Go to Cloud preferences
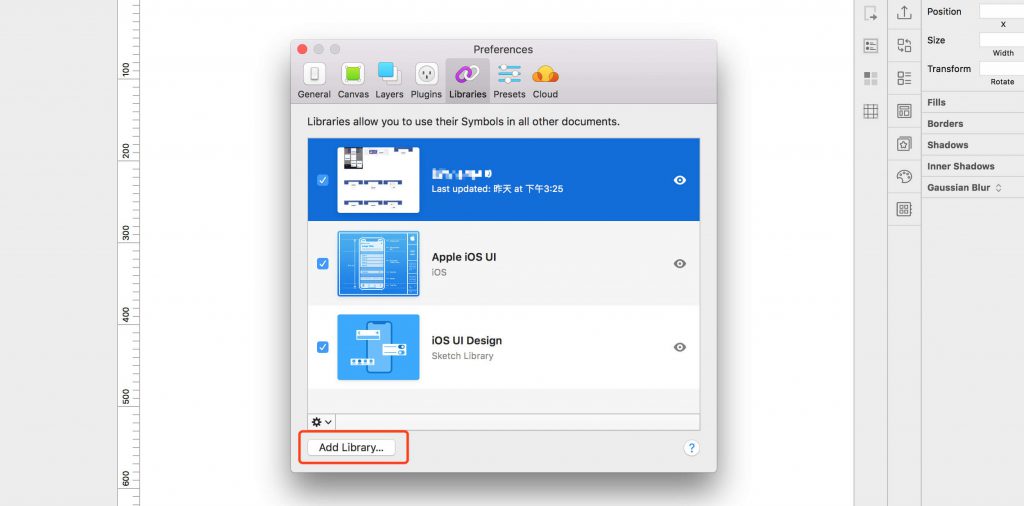The width and height of the screenshot is (1024, 506). pos(545,80)
